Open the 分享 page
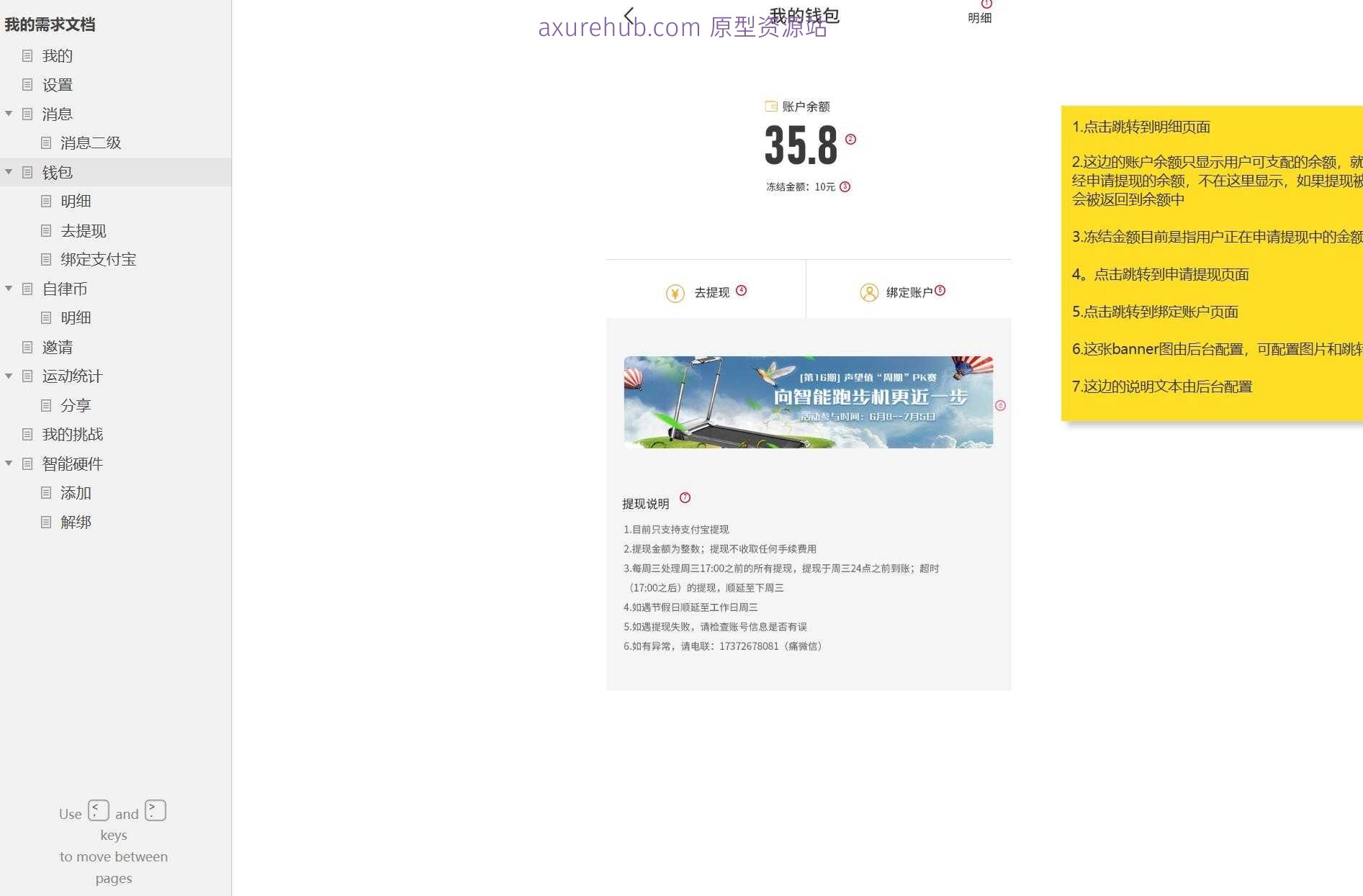The height and width of the screenshot is (896, 1363). pyautogui.click(x=76, y=405)
